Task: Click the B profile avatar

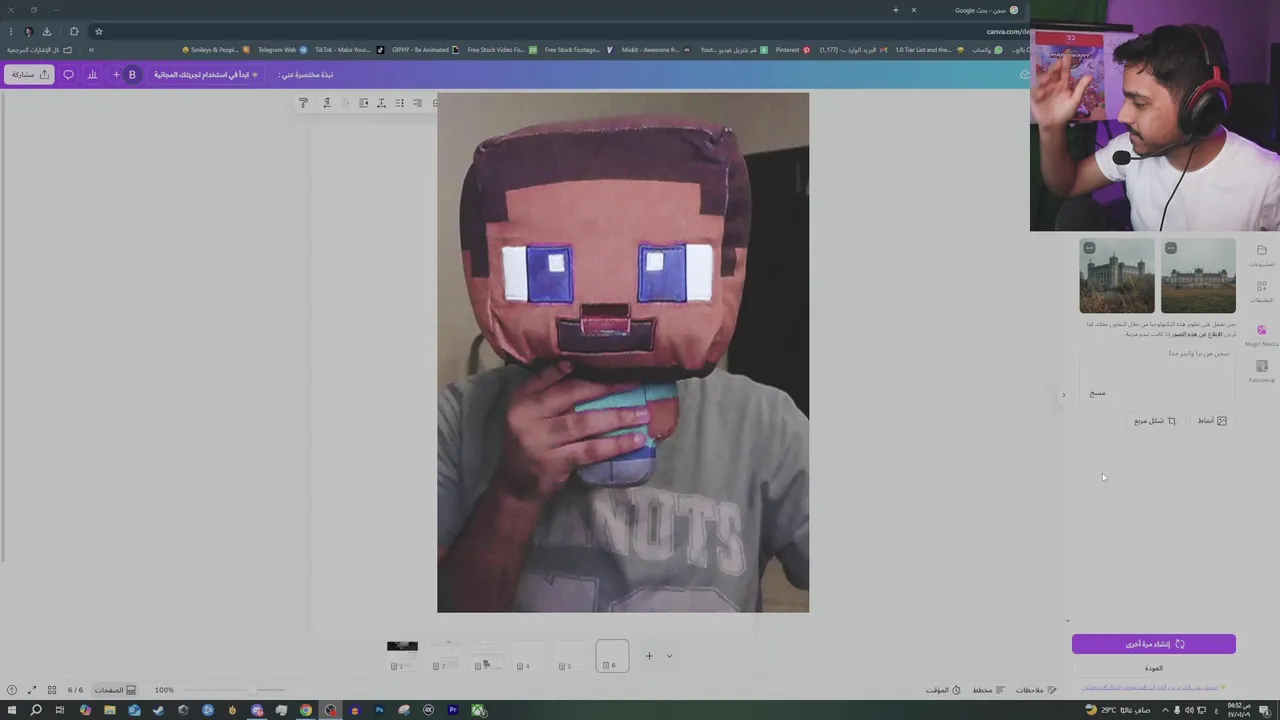Action: pyautogui.click(x=132, y=75)
